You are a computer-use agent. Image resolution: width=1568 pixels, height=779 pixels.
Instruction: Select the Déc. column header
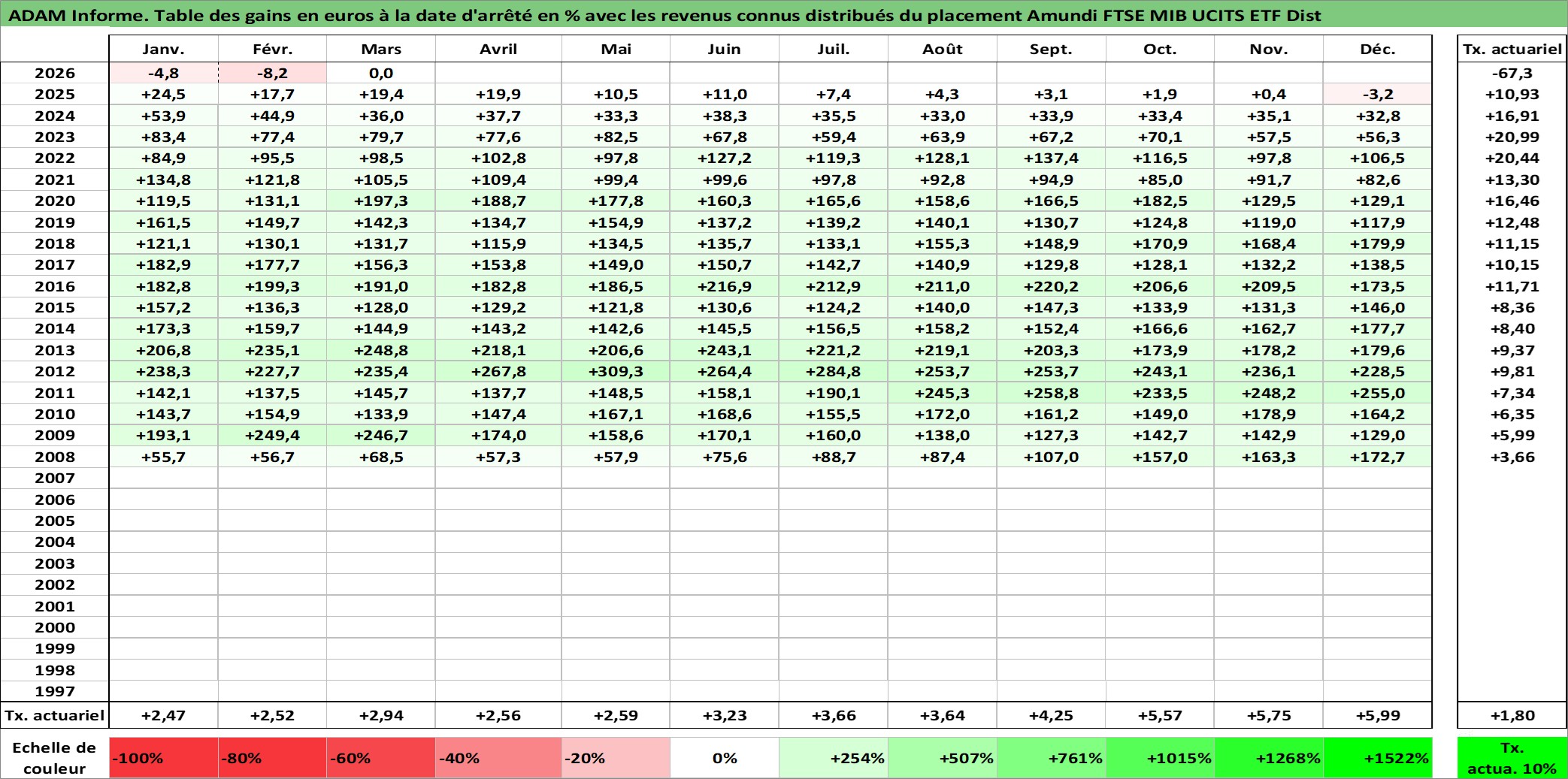coord(1378,49)
